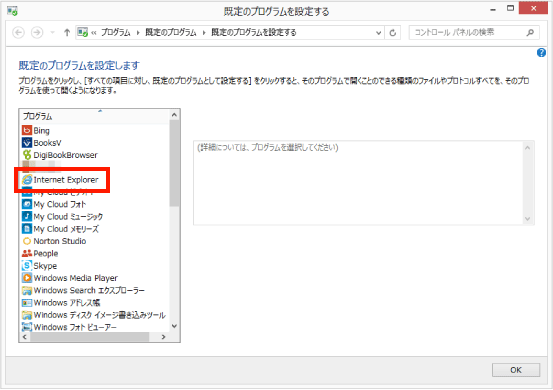Open the recent locations dropdown arrow
Viewport: 553px width, 390px height.
click(52, 33)
